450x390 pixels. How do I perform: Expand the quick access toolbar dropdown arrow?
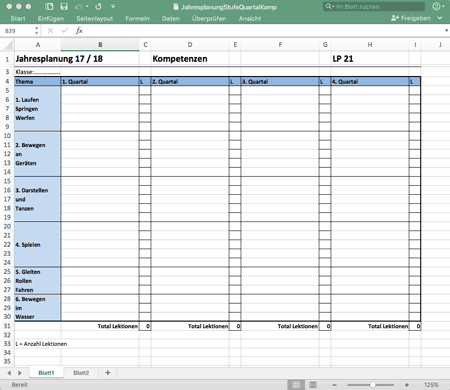[x=113, y=7]
